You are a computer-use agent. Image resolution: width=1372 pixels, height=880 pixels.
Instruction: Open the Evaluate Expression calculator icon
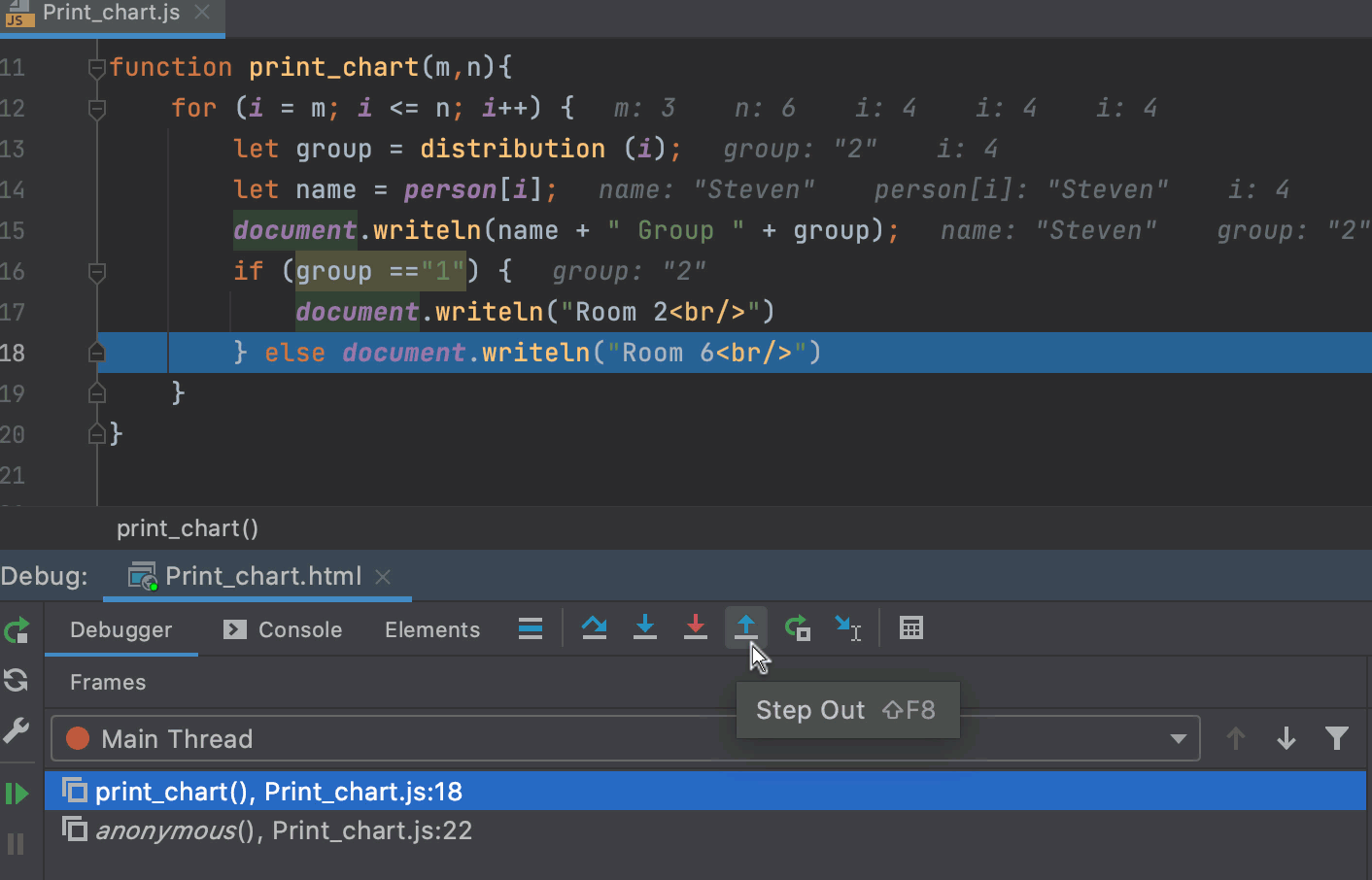pyautogui.click(x=911, y=628)
